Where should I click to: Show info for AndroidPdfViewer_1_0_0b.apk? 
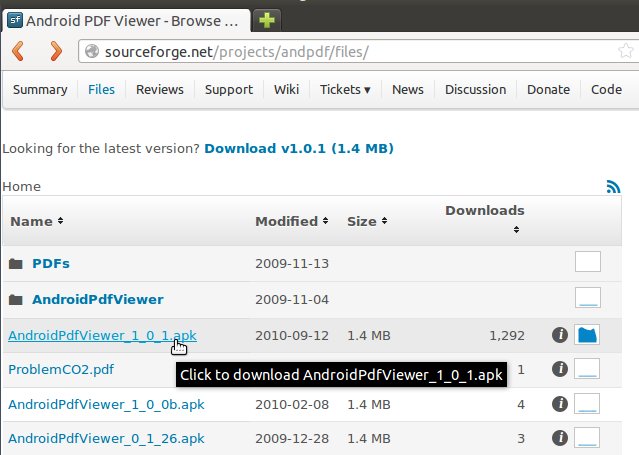pyautogui.click(x=560, y=404)
